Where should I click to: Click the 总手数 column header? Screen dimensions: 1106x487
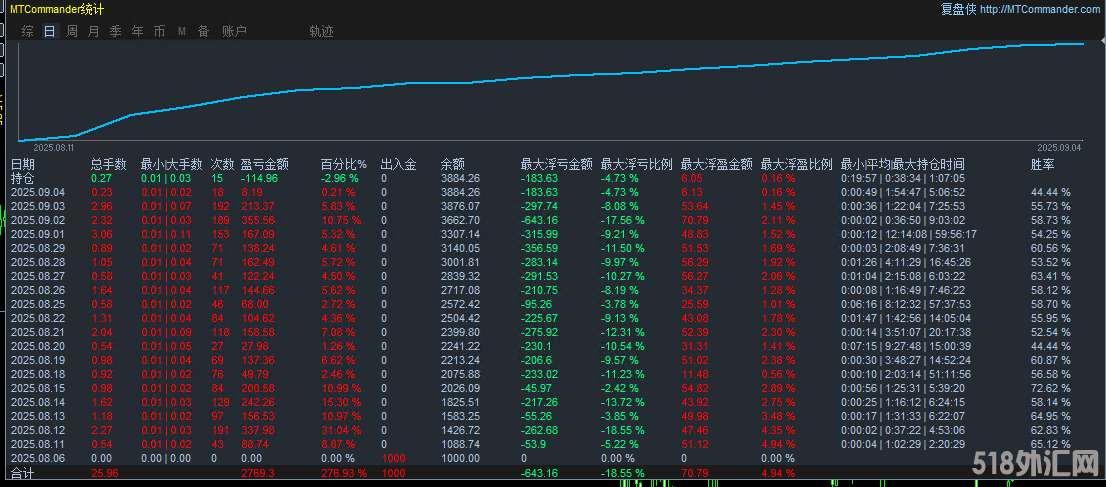109,164
